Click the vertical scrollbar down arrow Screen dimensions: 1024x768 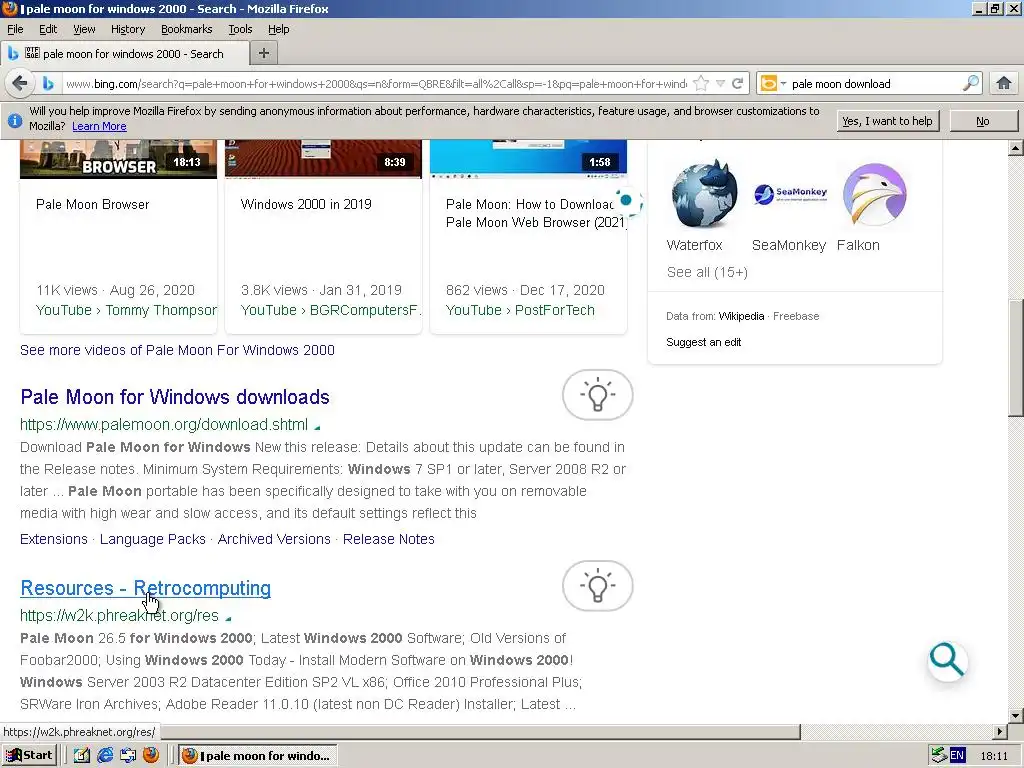(1016, 715)
